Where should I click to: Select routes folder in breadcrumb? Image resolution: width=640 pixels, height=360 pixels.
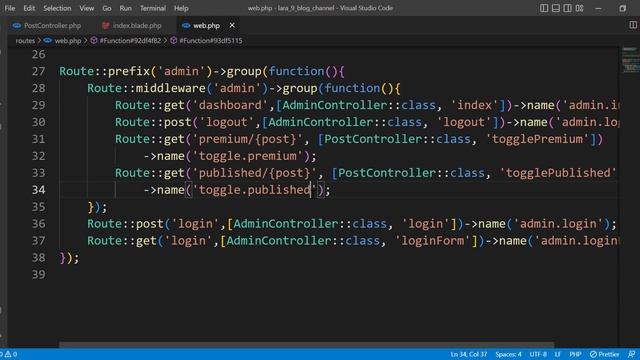tap(25, 41)
